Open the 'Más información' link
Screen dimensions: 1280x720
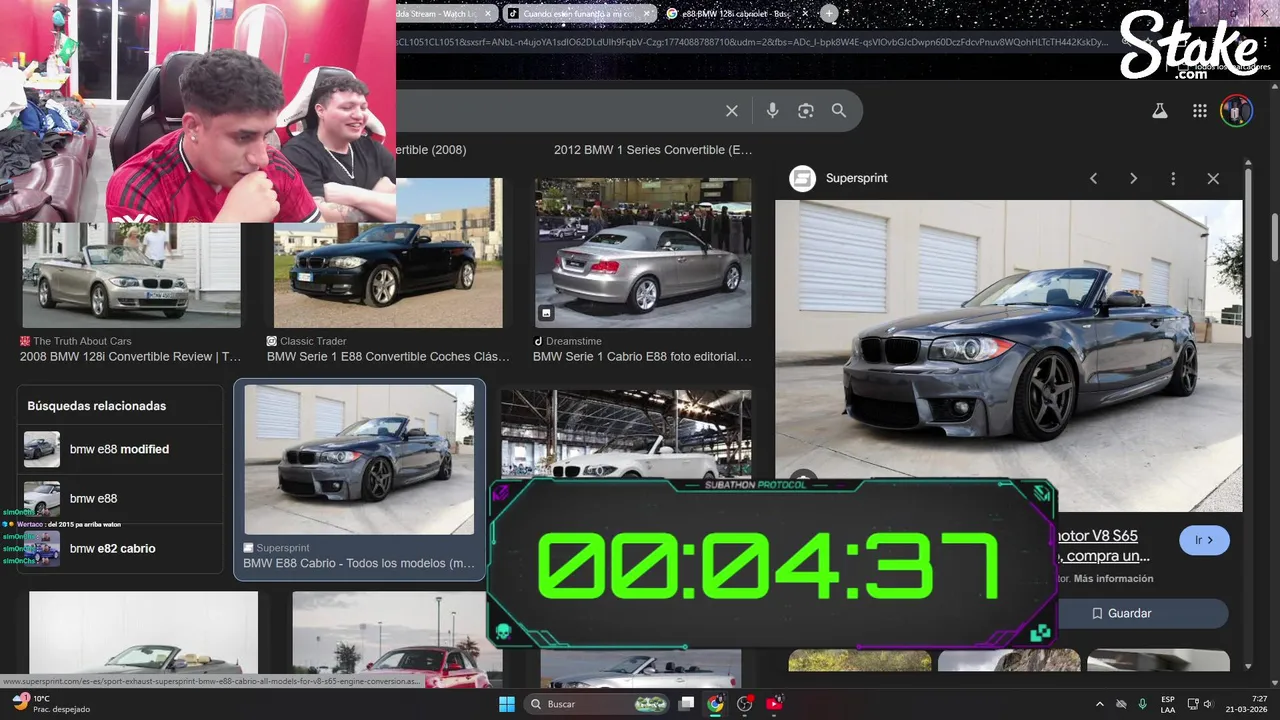(x=1113, y=578)
